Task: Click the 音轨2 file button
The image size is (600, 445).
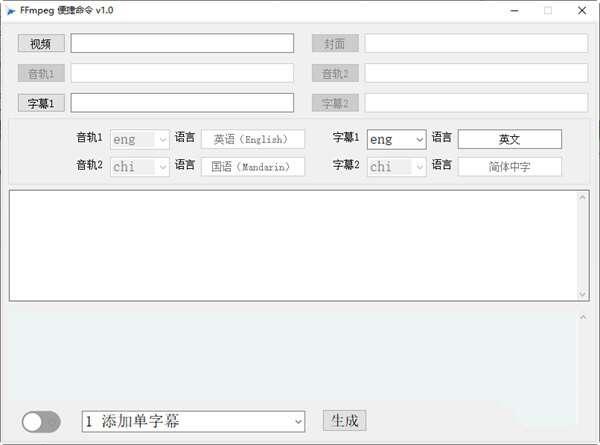Action: tap(335, 73)
